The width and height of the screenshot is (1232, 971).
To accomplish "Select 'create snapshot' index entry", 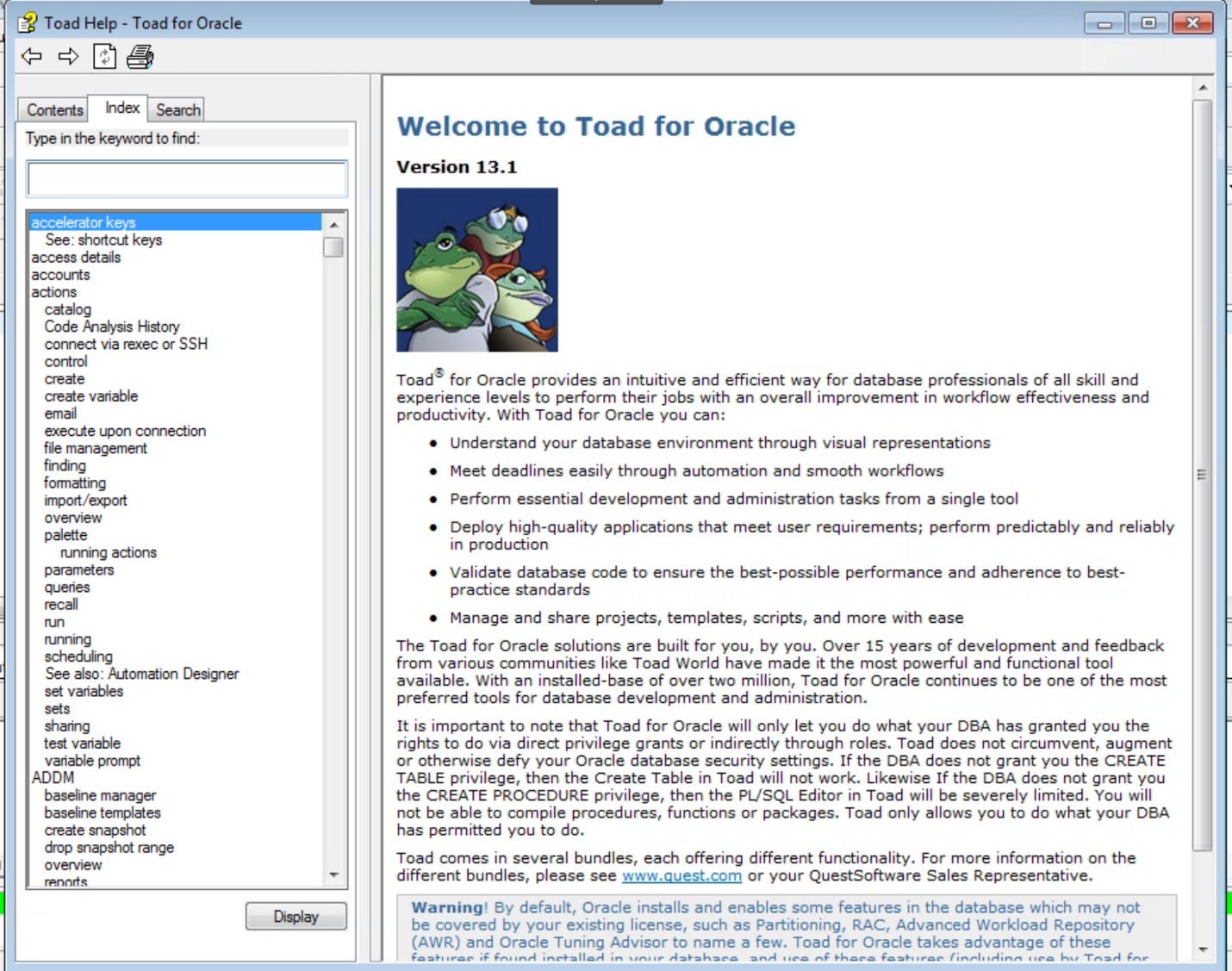I will pos(96,831).
